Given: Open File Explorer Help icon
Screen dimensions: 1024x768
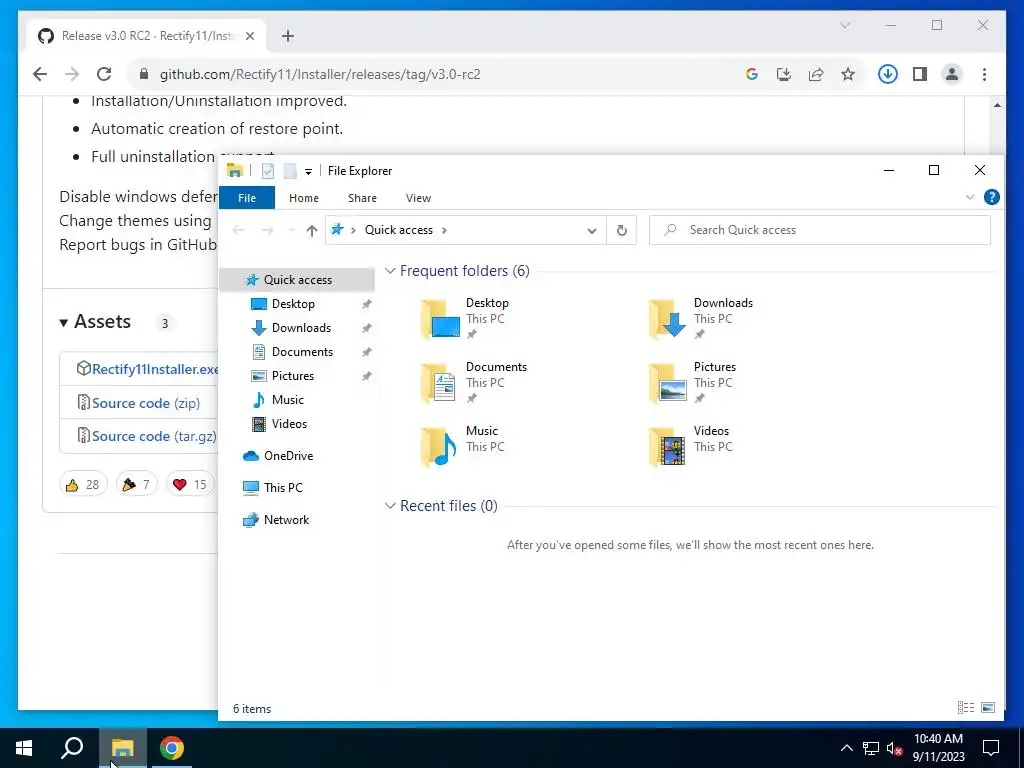Looking at the screenshot, I should [991, 197].
